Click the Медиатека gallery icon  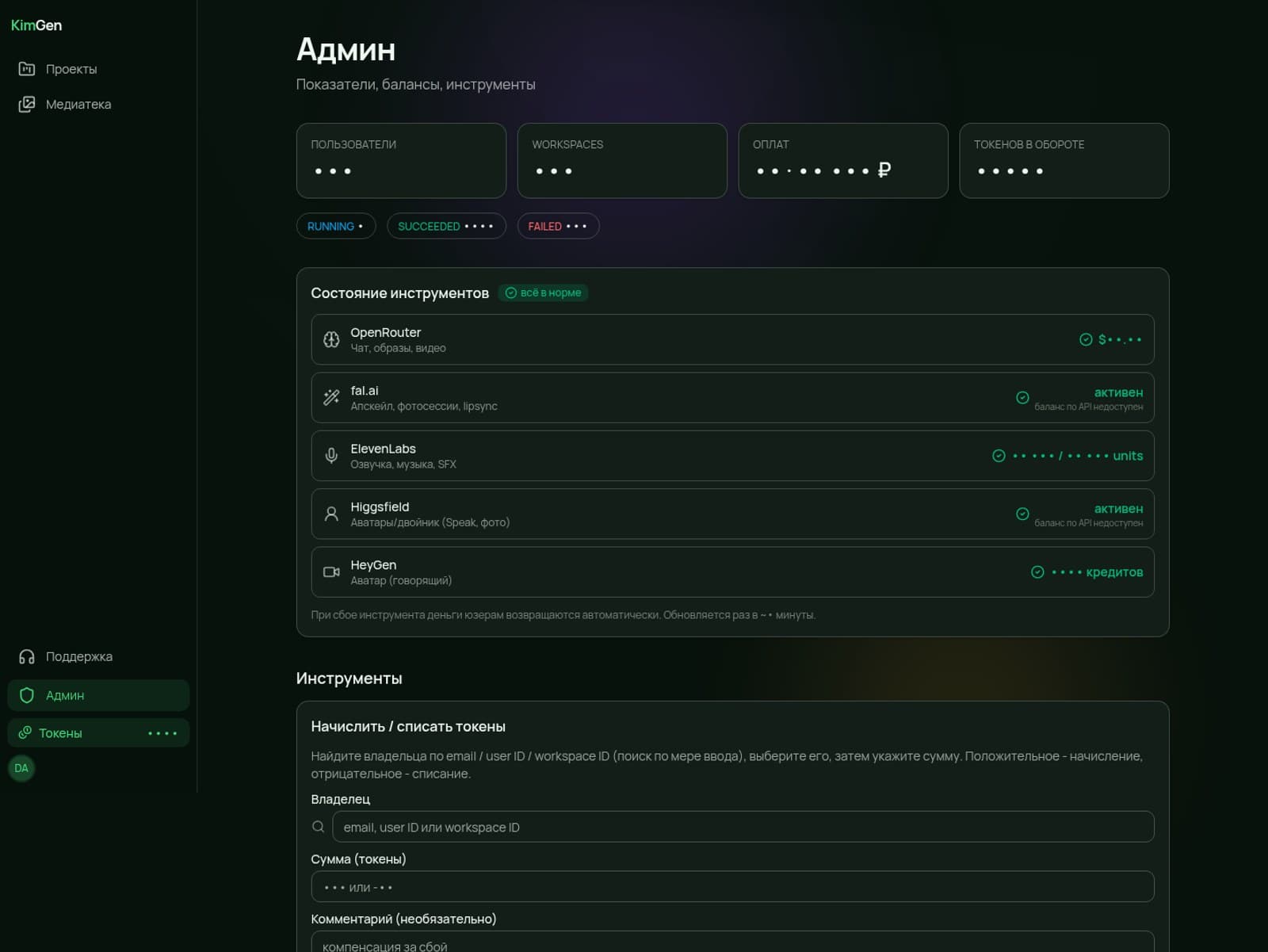[x=26, y=104]
